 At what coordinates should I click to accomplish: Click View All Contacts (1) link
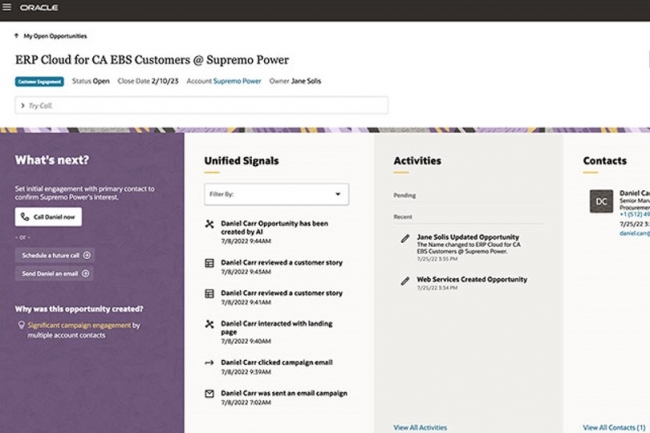pos(614,428)
